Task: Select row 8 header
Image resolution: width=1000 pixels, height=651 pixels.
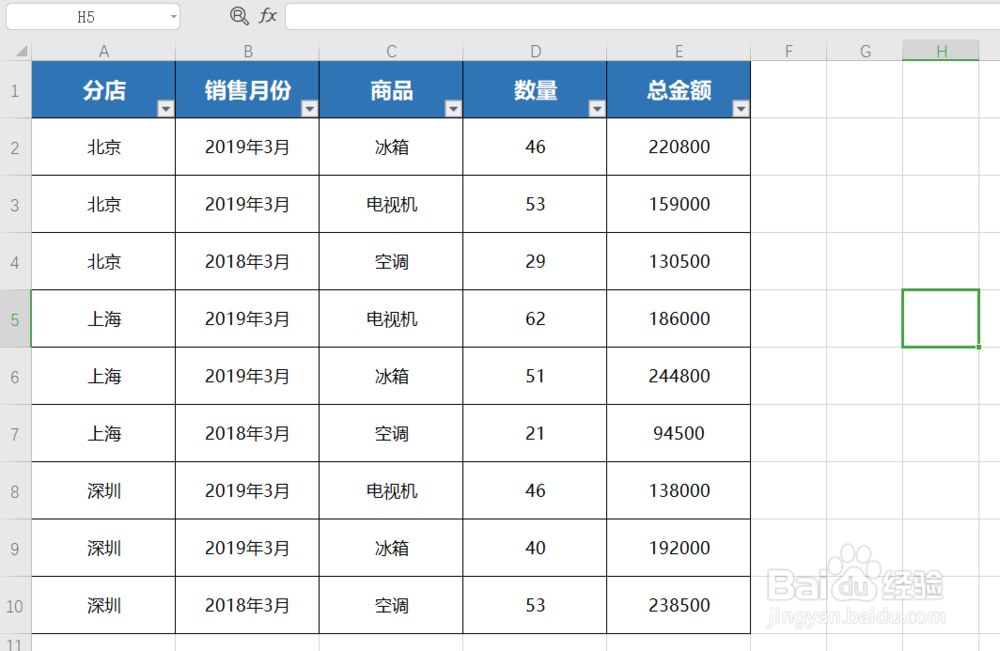Action: coord(15,491)
